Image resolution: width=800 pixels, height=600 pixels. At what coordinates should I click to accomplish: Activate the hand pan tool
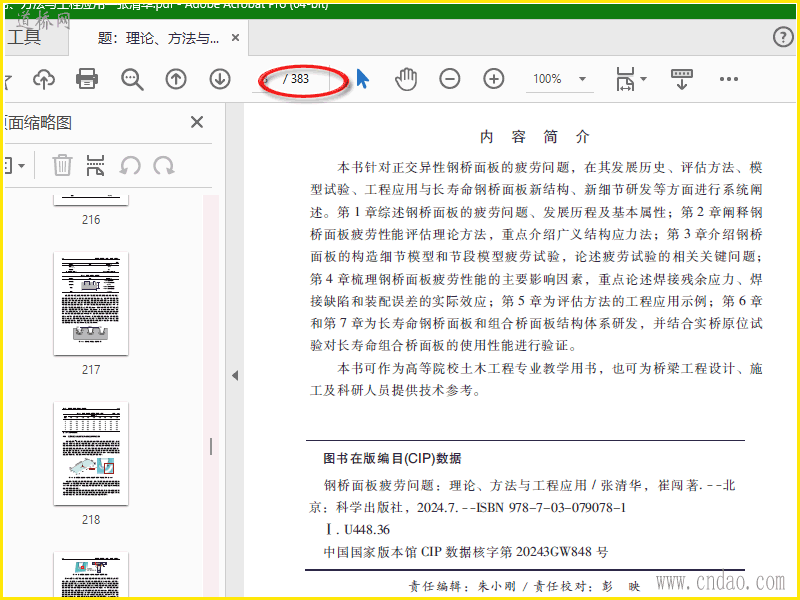406,79
